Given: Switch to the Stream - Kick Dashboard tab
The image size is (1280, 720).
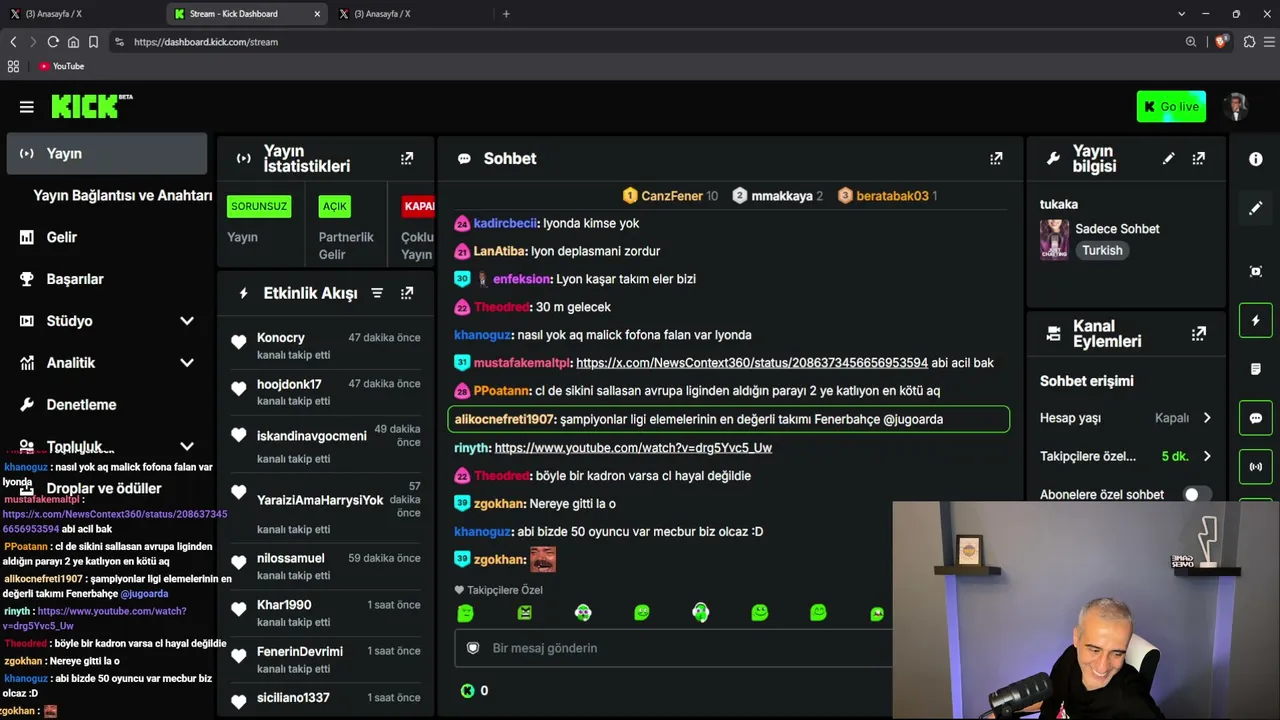Looking at the screenshot, I should point(247,14).
